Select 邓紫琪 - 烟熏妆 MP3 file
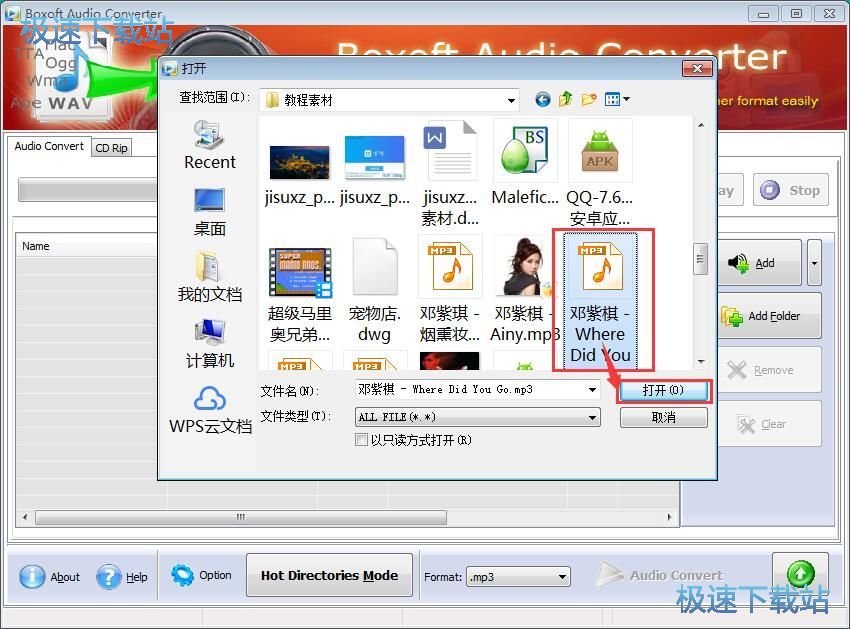850x629 pixels. click(450, 289)
